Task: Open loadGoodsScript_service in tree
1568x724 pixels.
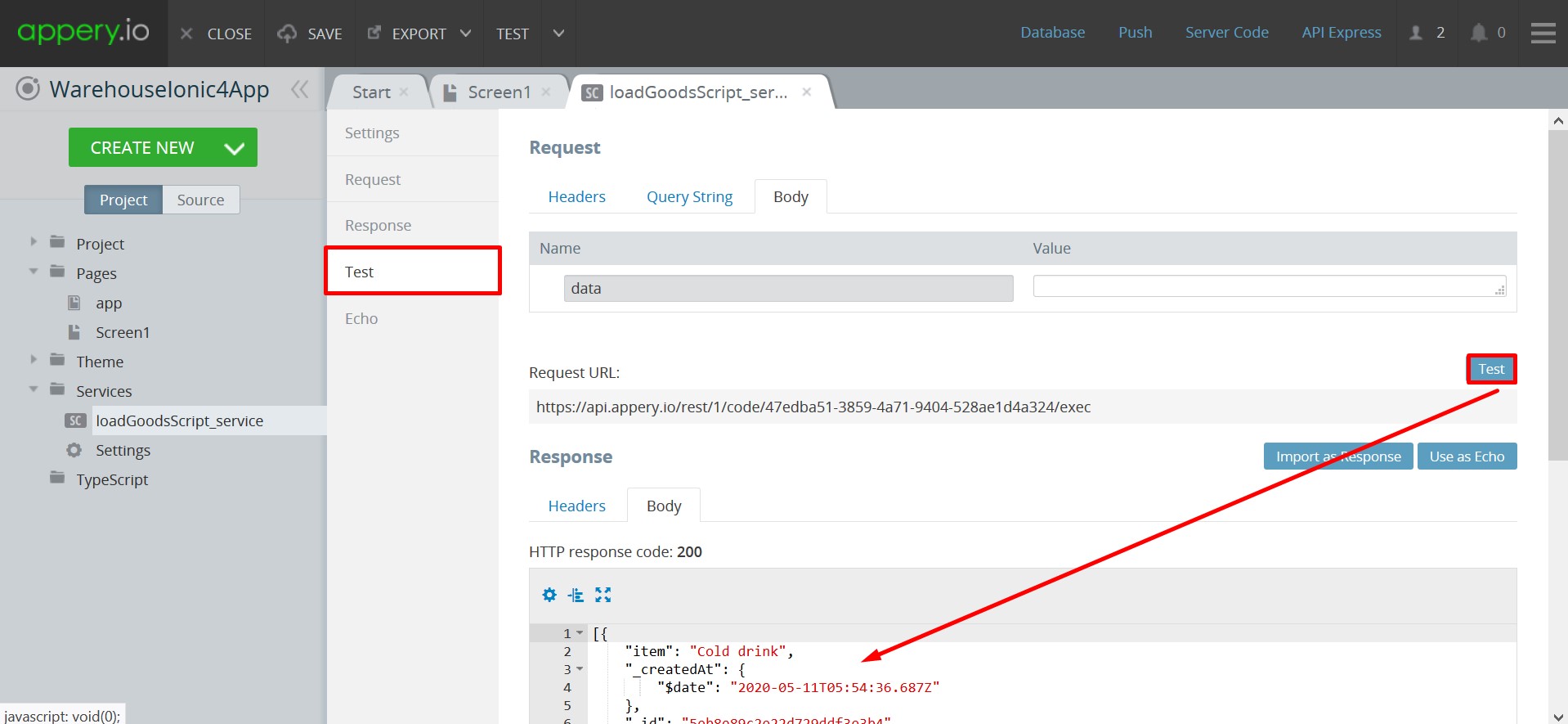Action: coord(179,420)
